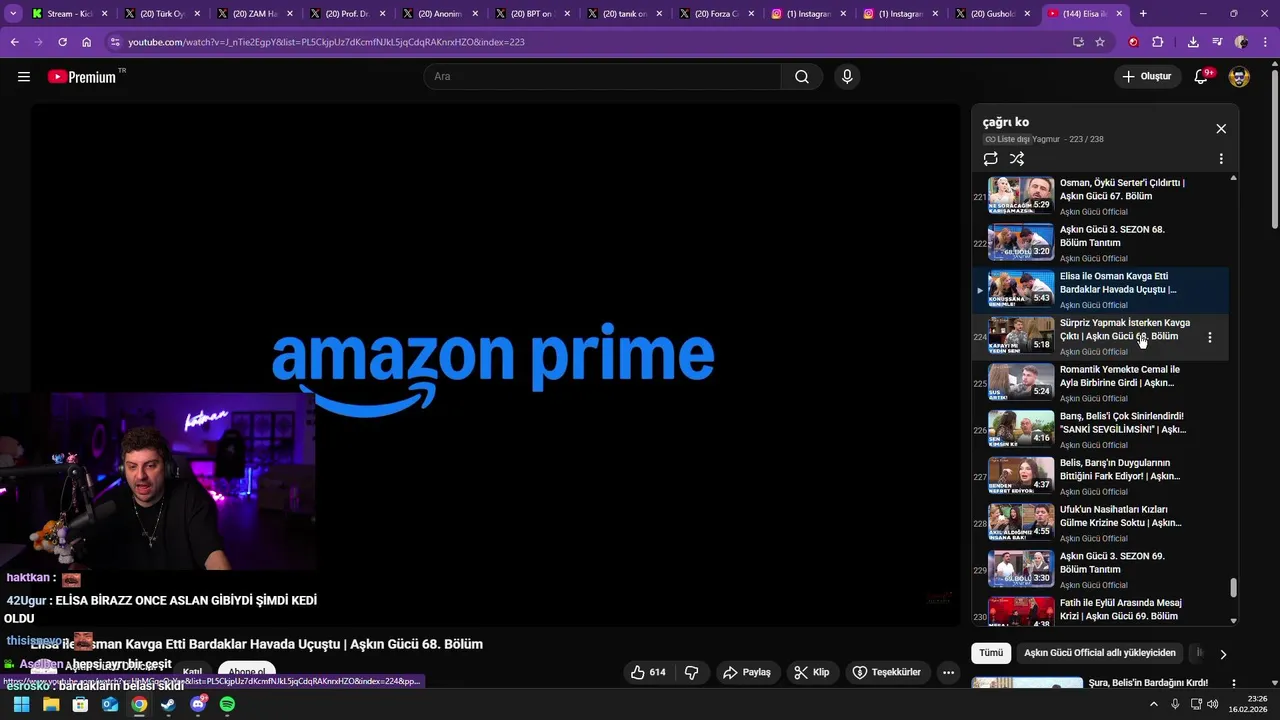Viewport: 1280px width, 720px height.
Task: Click the Liste dışı playlist label
Action: 1007,139
